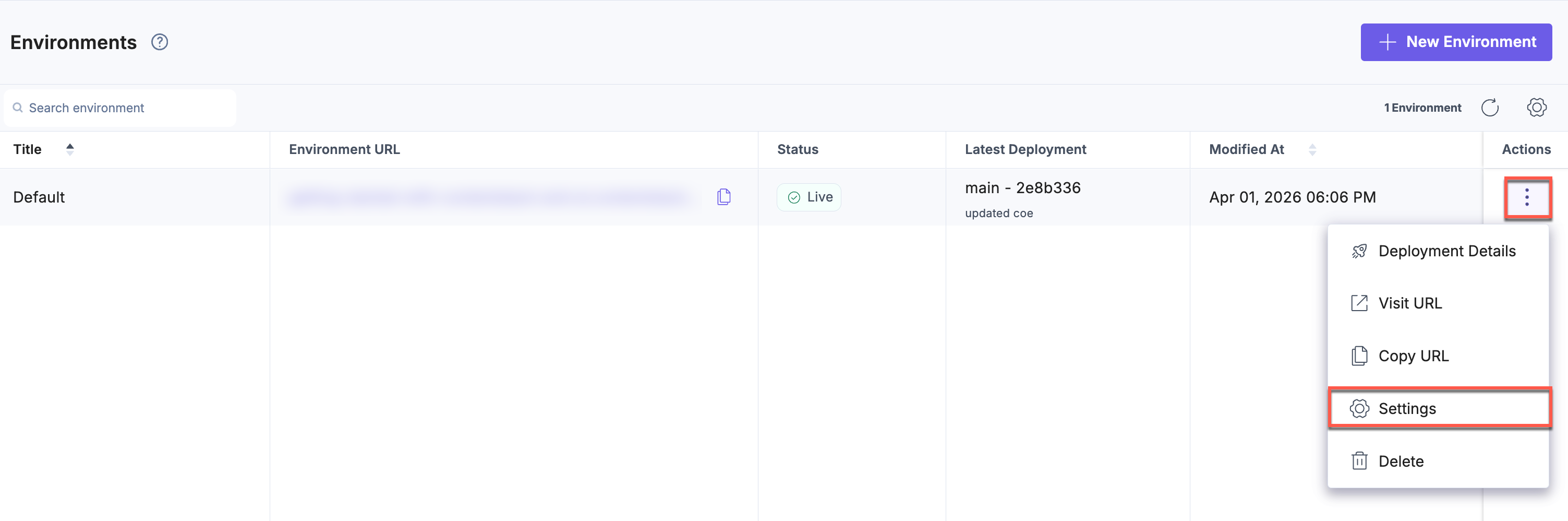Screen dimensions: 1568x521
Task: Click the search magnifier in the search field
Action: pyautogui.click(x=18, y=107)
